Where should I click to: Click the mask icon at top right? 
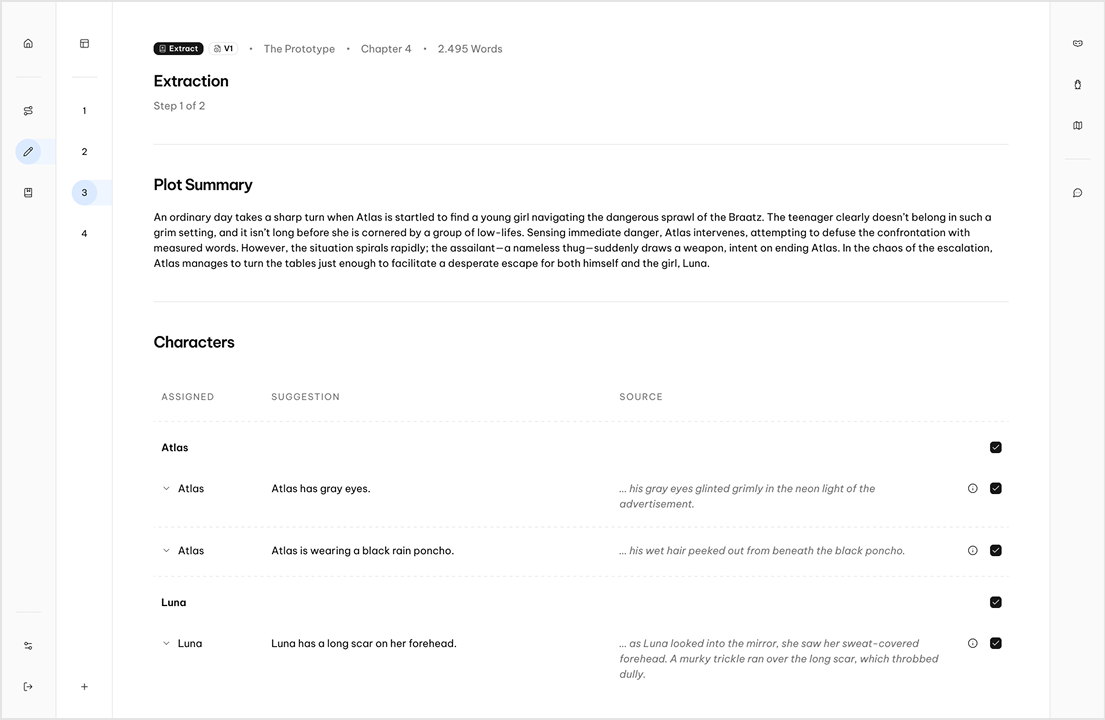pos(1078,44)
